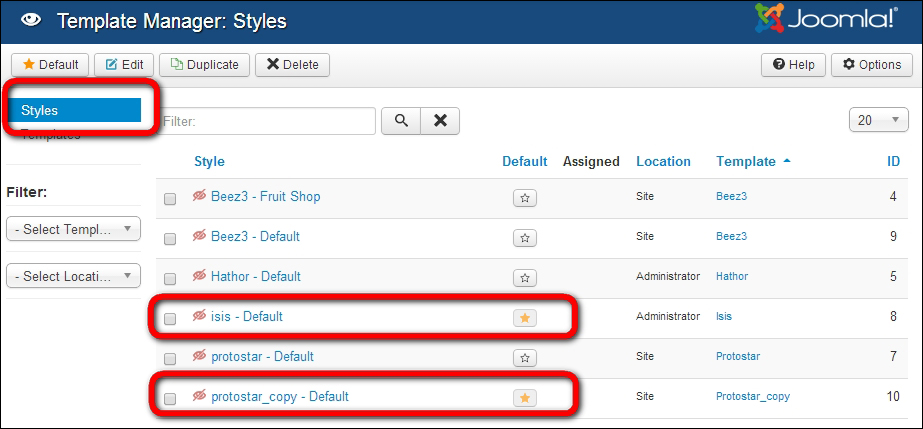The height and width of the screenshot is (429, 923).
Task: Set Beez3 - Default as default via star
Action: (x=525, y=238)
